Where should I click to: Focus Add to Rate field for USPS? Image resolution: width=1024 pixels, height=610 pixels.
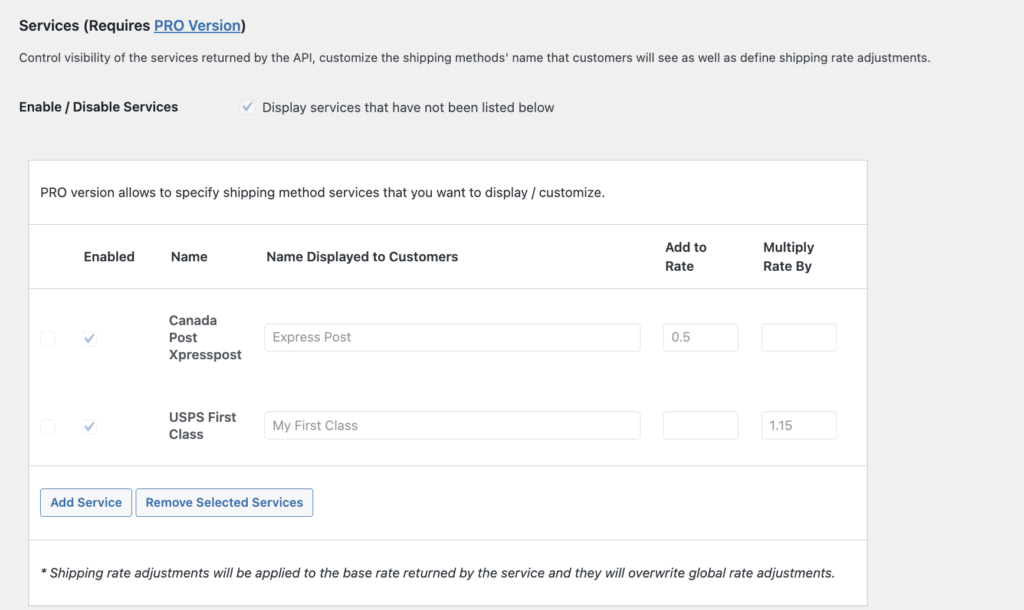[x=700, y=426]
